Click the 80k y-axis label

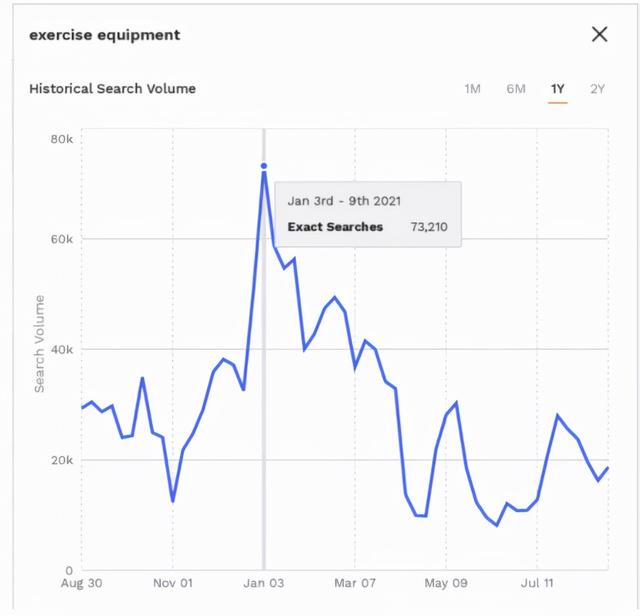pyautogui.click(x=62, y=139)
